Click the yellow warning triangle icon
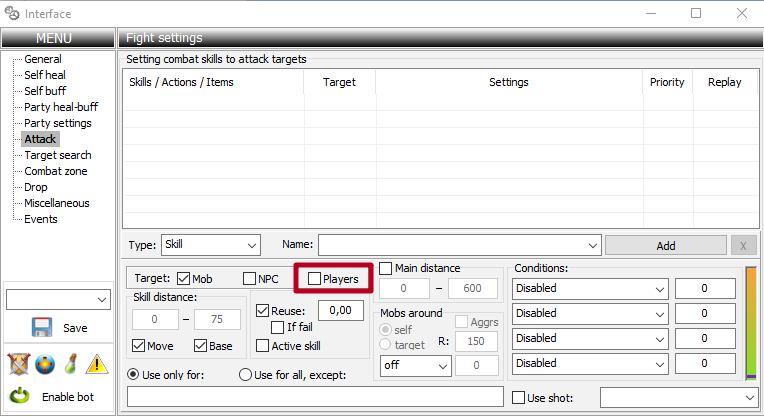 click(x=97, y=363)
